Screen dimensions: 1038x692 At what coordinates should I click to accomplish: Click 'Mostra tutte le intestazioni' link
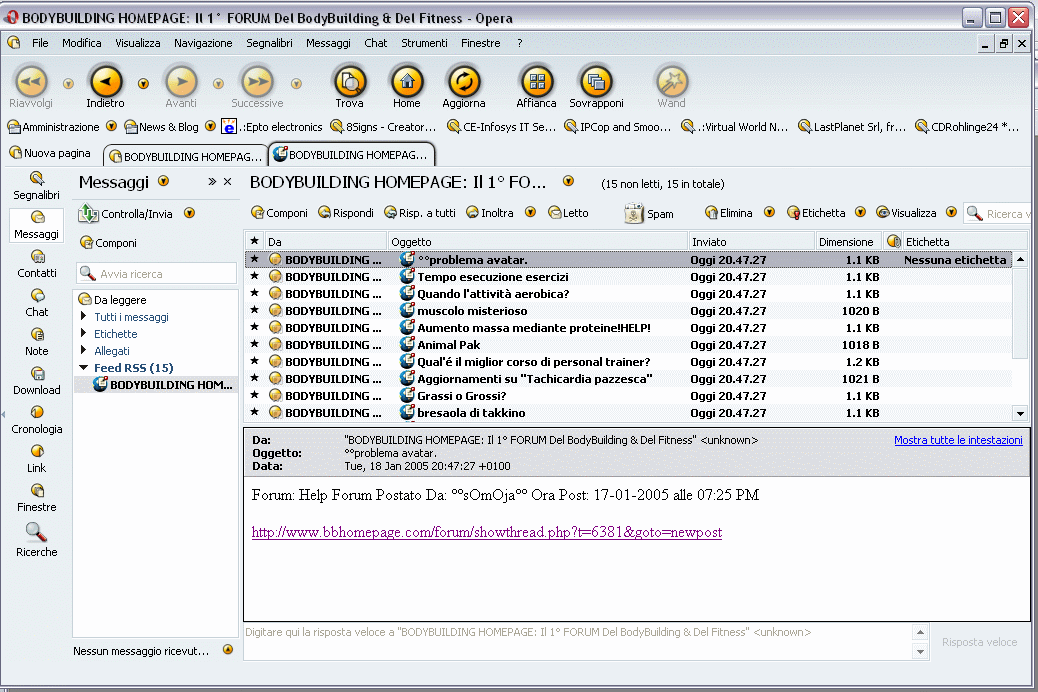pyautogui.click(x=957, y=440)
